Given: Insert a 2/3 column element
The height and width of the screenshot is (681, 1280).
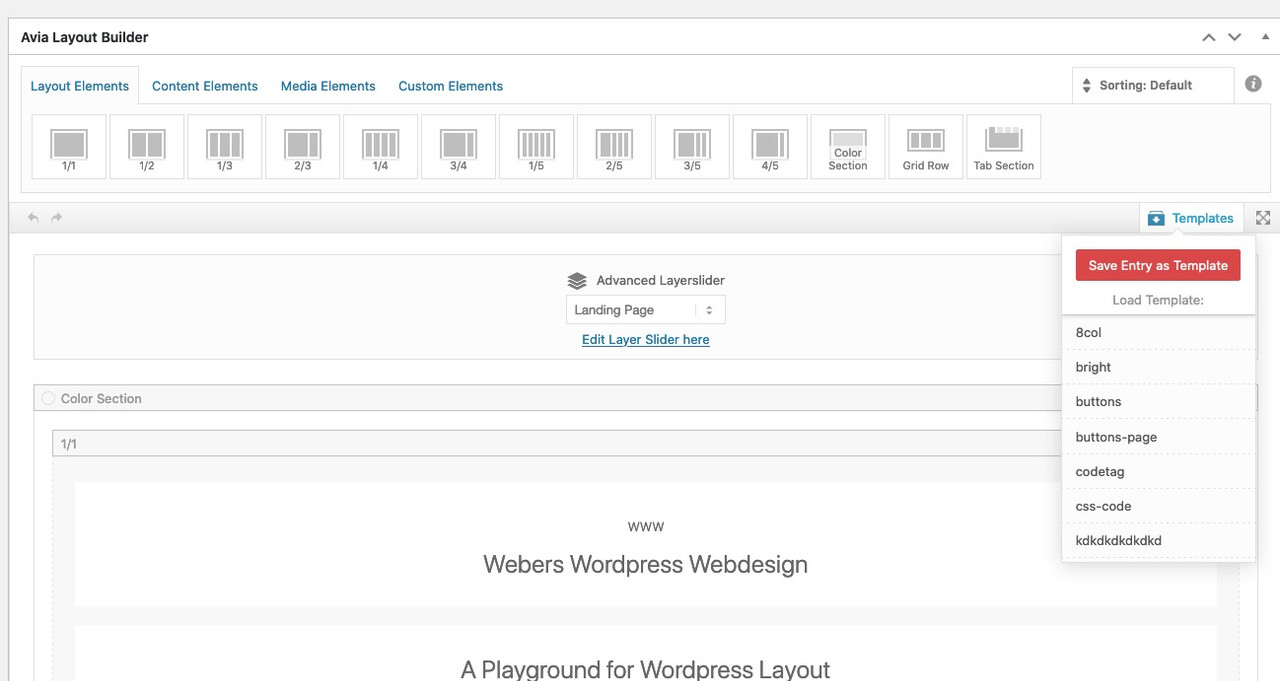Looking at the screenshot, I should [303, 147].
